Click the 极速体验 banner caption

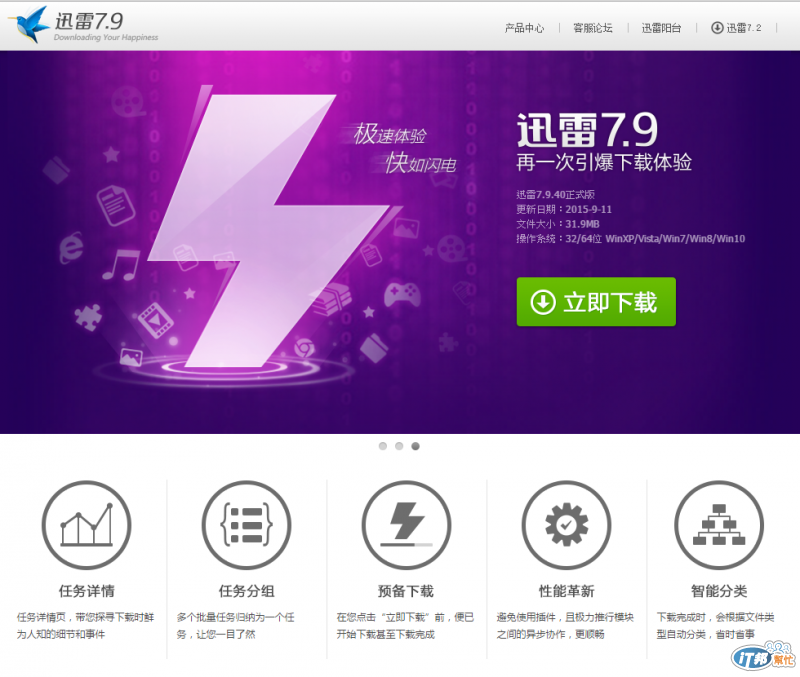(390, 135)
